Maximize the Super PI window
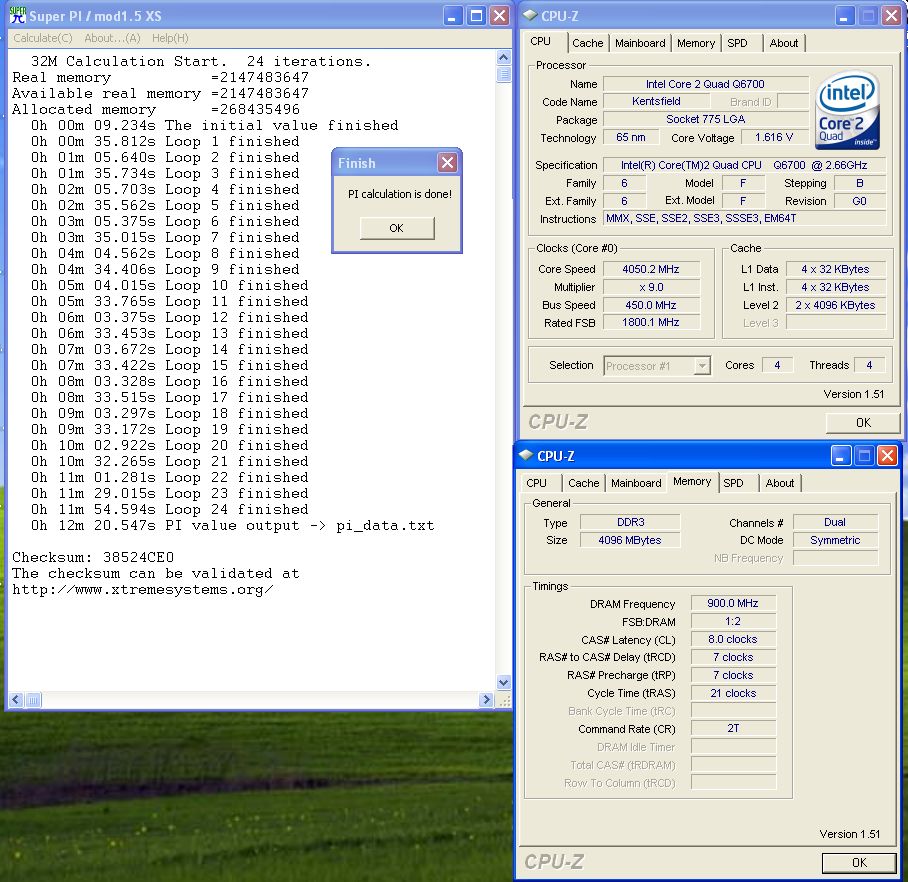This screenshot has height=882, width=908. [x=476, y=16]
